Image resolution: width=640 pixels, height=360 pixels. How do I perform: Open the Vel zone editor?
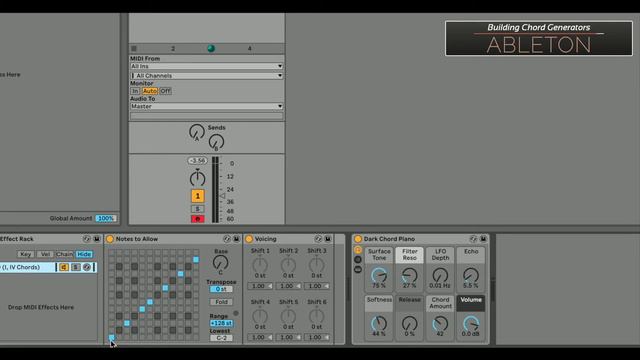coord(45,254)
